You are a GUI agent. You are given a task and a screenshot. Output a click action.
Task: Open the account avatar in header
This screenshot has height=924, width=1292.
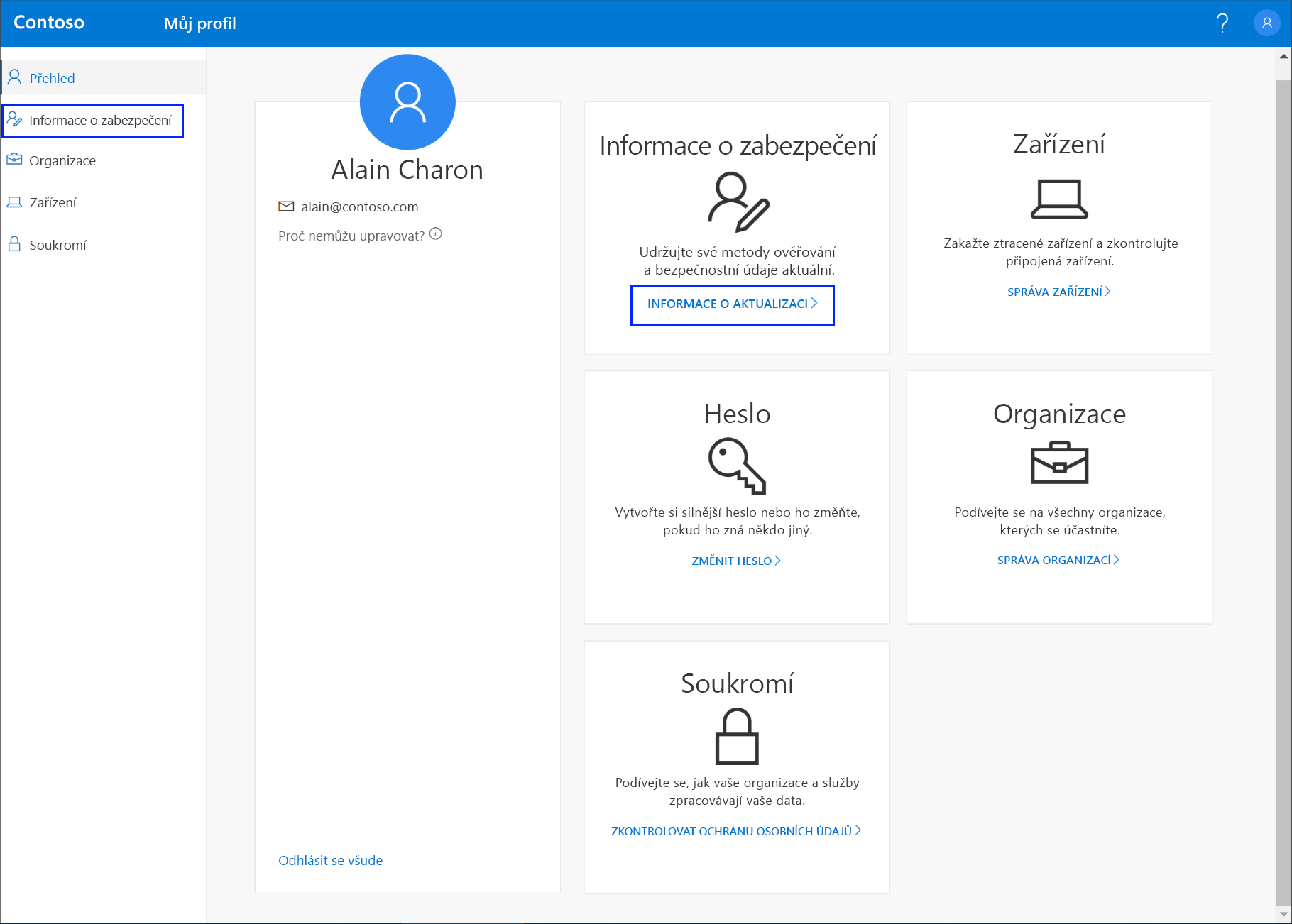point(1267,23)
